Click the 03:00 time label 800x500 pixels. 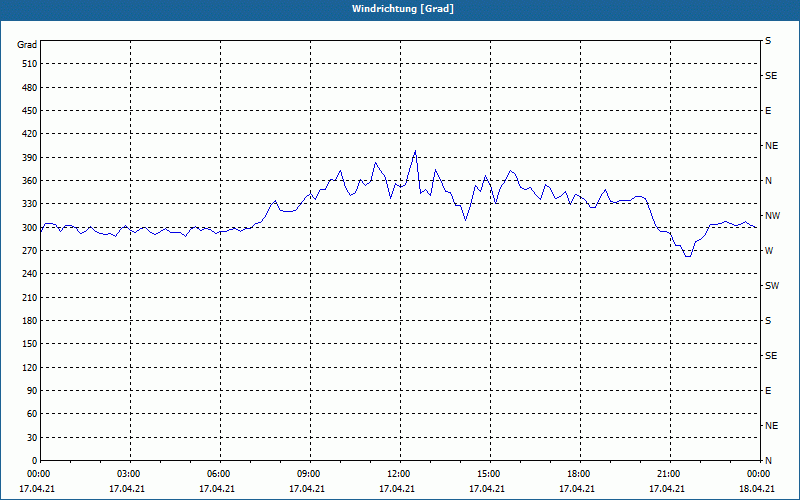(130, 474)
